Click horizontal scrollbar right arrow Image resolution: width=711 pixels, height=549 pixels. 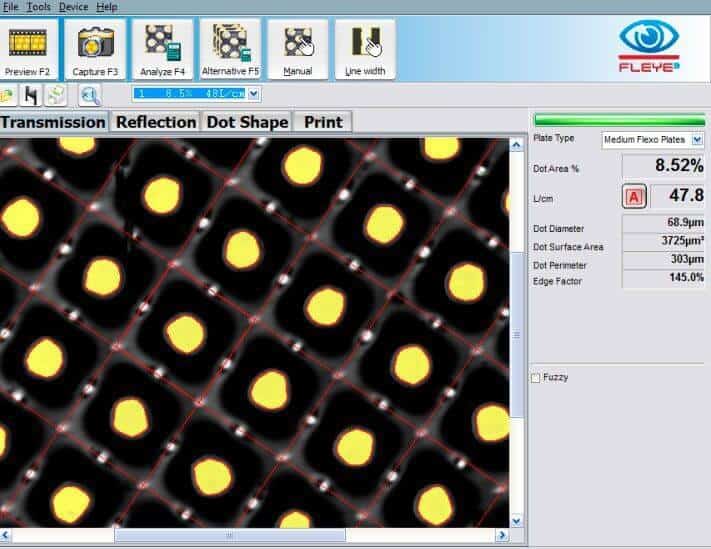point(502,536)
